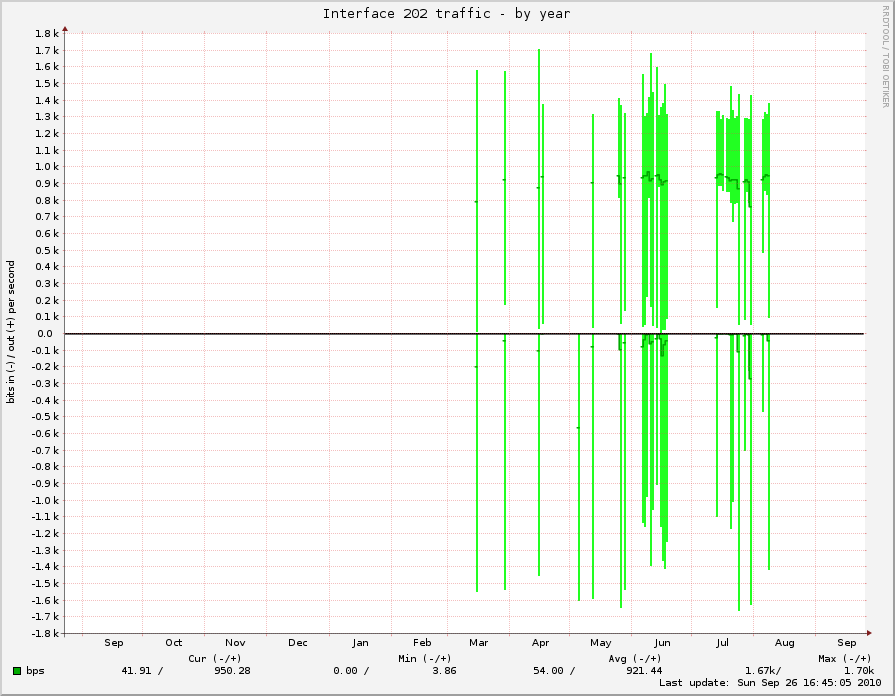Click the '1.5 k' y-axis label
The width and height of the screenshot is (895, 696).
pyautogui.click(x=47, y=83)
